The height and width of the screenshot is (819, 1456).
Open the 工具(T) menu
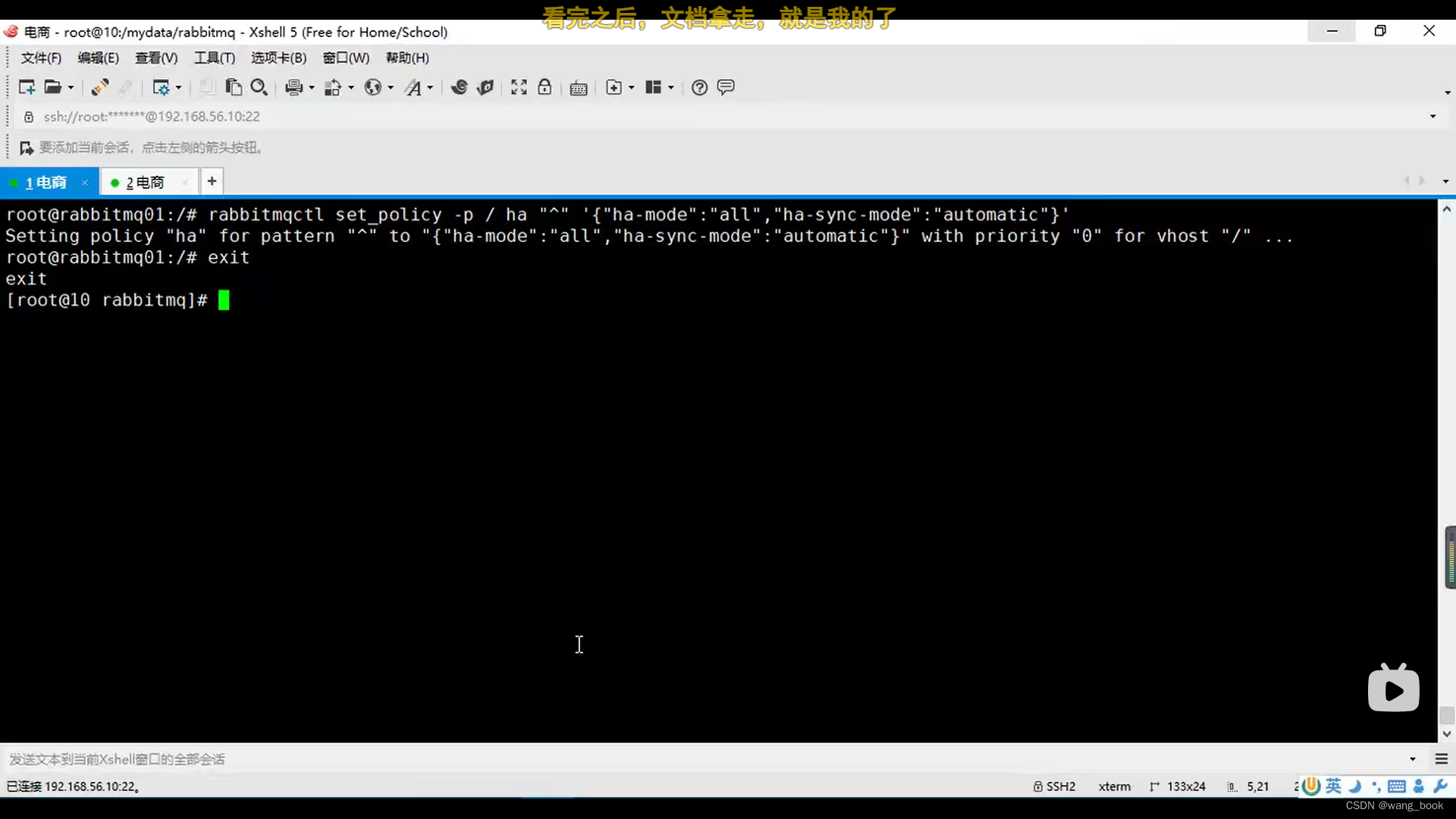(x=215, y=58)
